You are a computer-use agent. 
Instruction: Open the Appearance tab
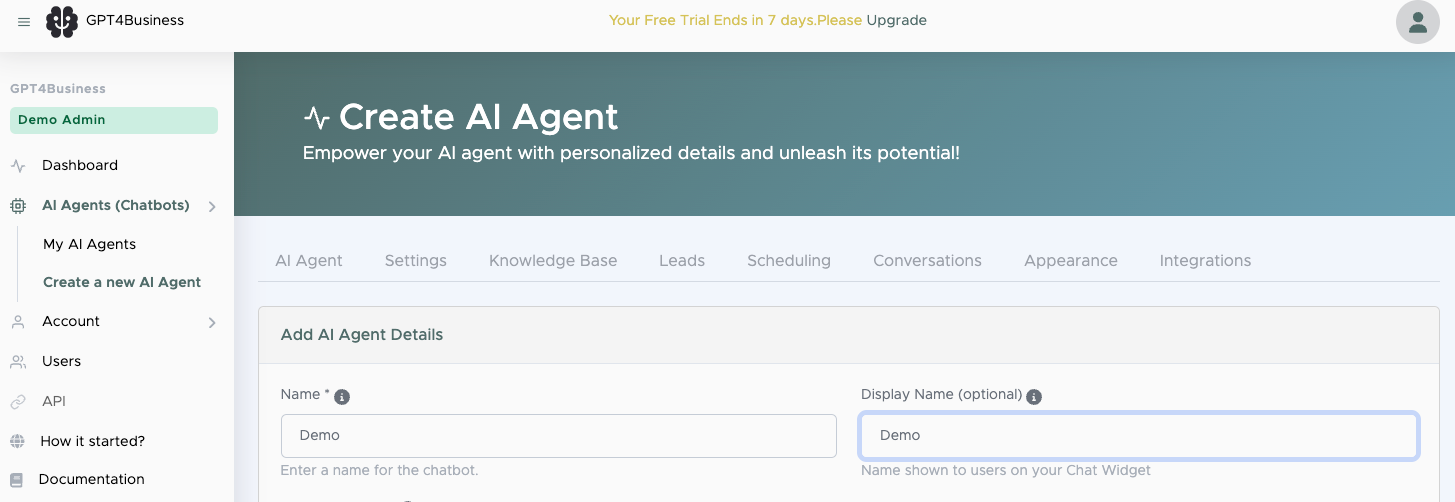pyautogui.click(x=1071, y=261)
